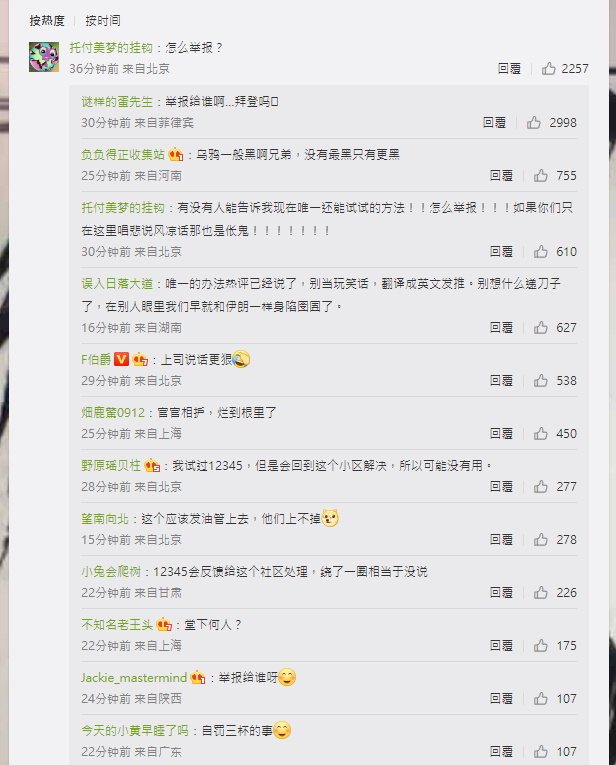This screenshot has height=765, width=616.
Task: Click the thumbs-up next to 450
Action: (x=540, y=434)
